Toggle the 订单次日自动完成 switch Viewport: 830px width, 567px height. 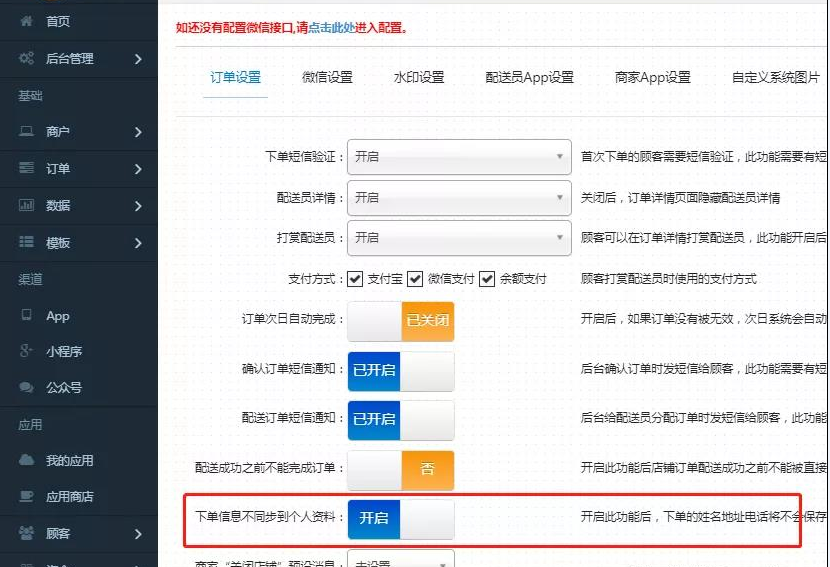click(401, 321)
